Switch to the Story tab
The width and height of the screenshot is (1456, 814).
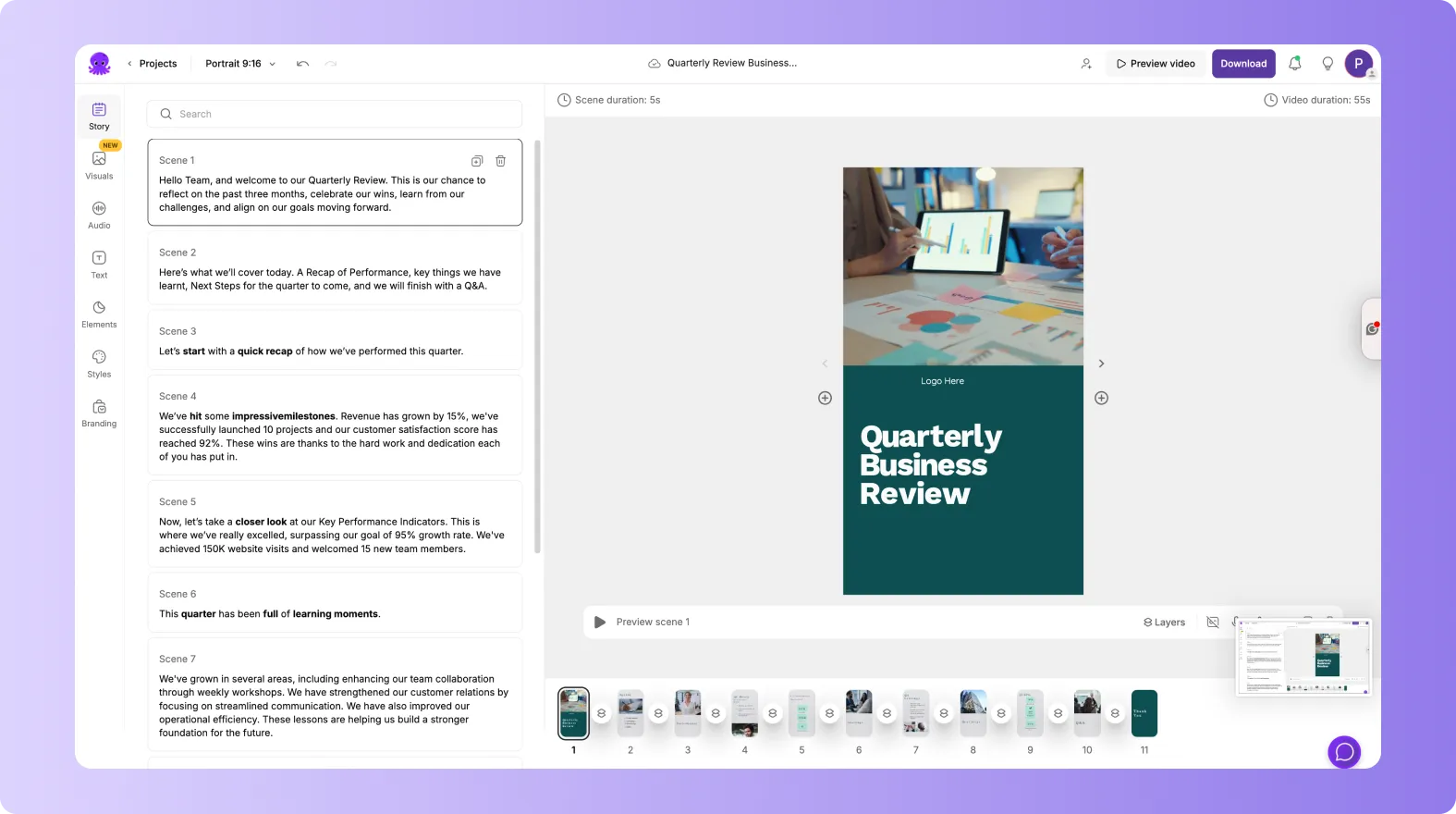point(99,115)
